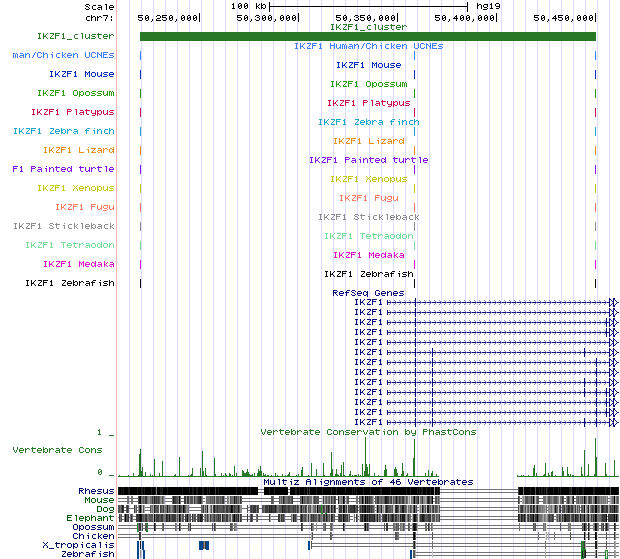Image resolution: width=620 pixels, height=559 pixels.
Task: Click the "IKZF1 Human/Chicken UCNEs" center title
Action: click(368, 46)
